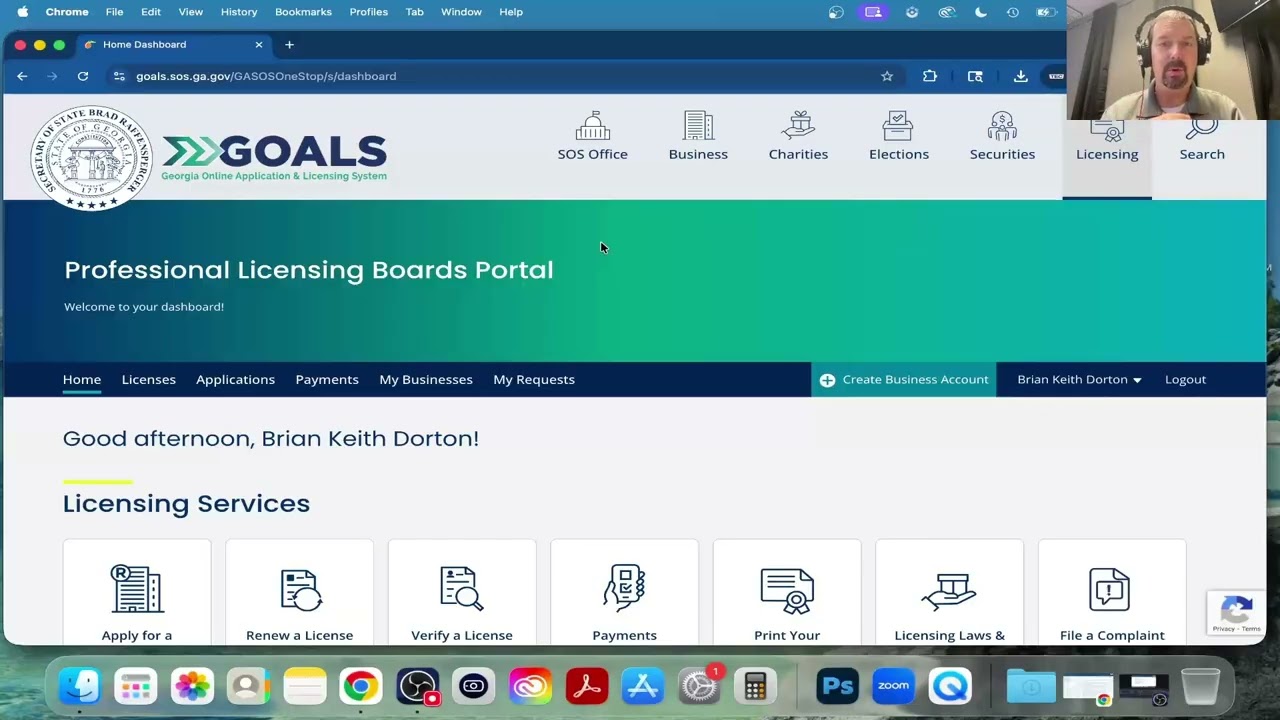This screenshot has width=1280, height=720.
Task: Open the Apply for a license tile
Action: point(137,592)
